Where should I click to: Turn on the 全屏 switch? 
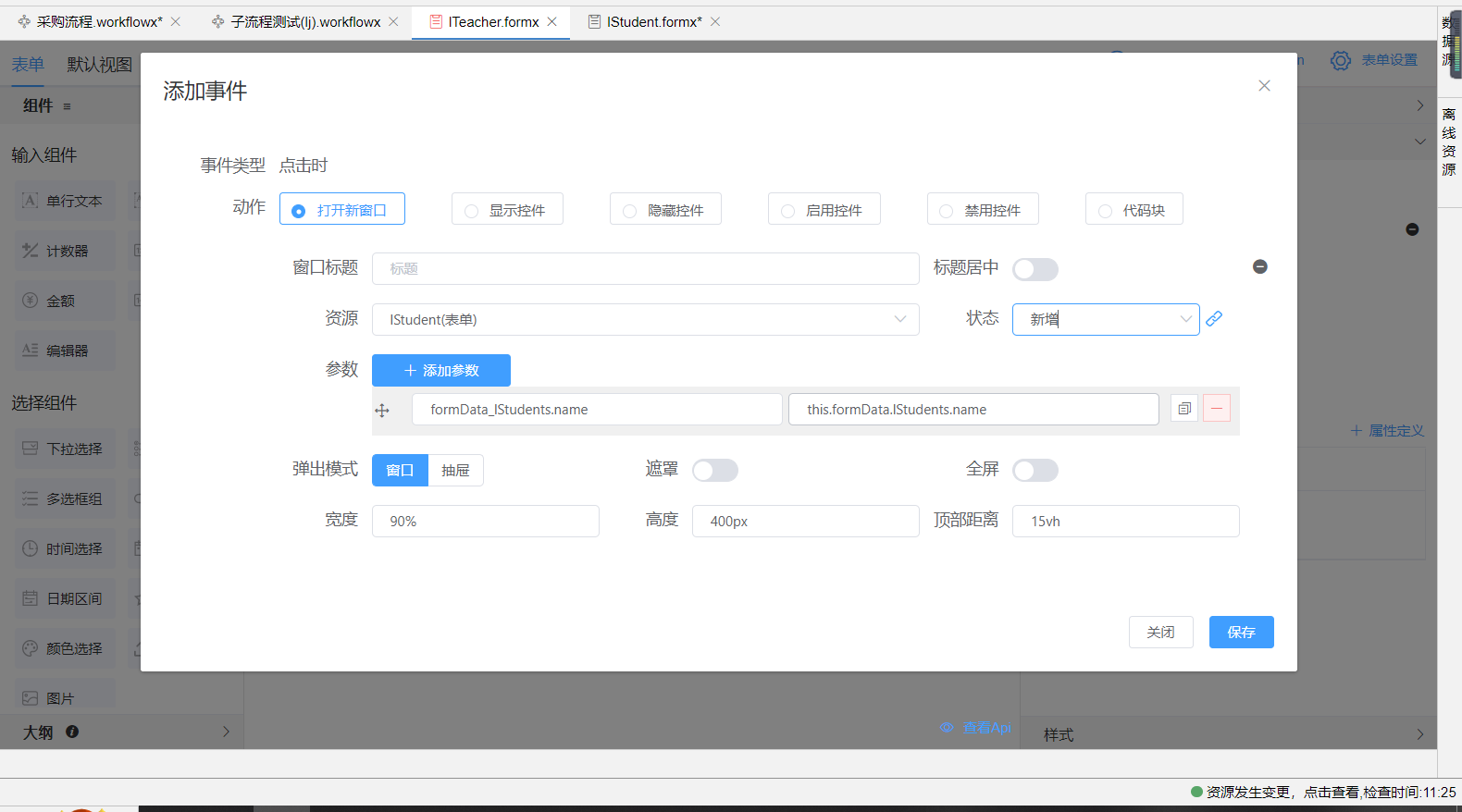pyautogui.click(x=1035, y=471)
